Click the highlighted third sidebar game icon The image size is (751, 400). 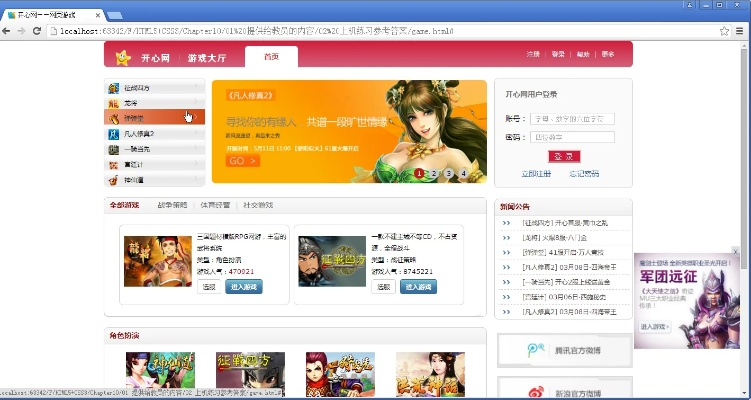(x=114, y=119)
